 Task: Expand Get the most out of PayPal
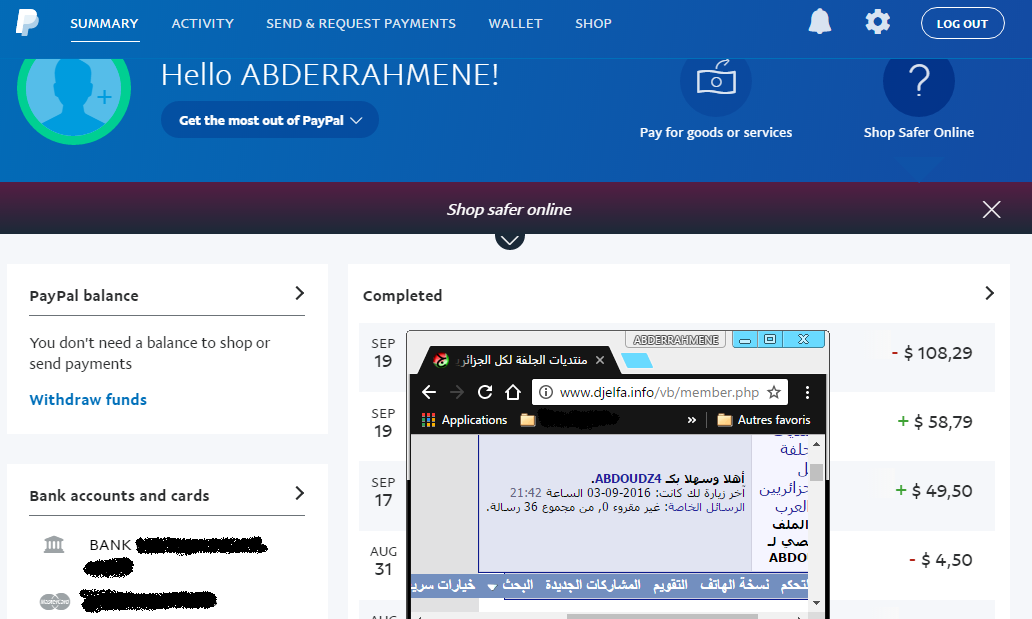(270, 120)
